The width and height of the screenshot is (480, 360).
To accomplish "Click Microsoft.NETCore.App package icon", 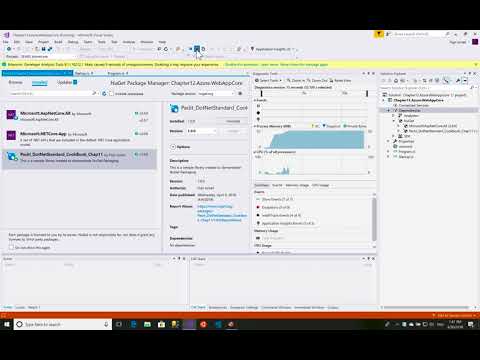I will [x=11, y=135].
